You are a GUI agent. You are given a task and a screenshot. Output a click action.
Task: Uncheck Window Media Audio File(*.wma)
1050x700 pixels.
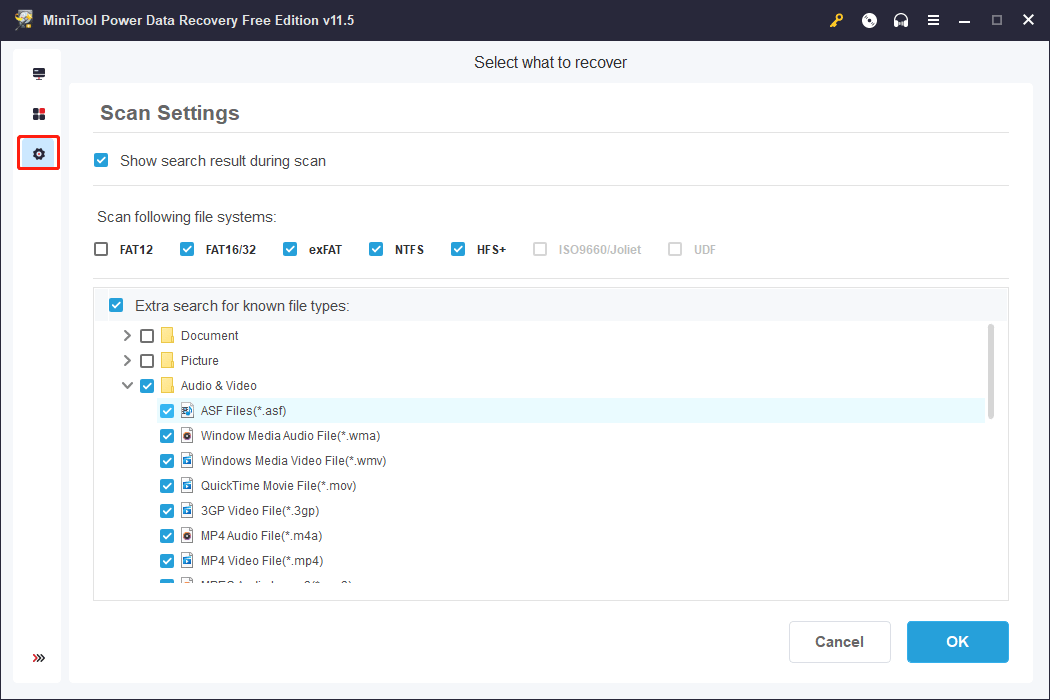[167, 436]
